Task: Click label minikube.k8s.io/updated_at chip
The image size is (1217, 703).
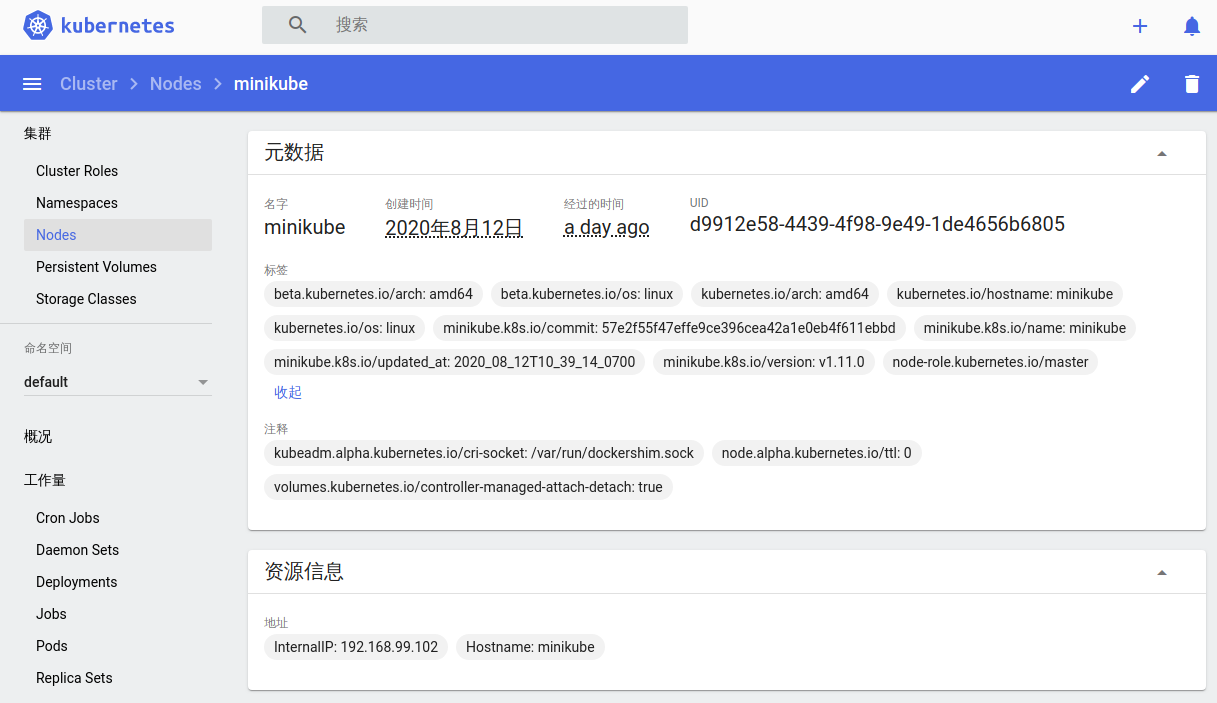Action: coord(455,362)
